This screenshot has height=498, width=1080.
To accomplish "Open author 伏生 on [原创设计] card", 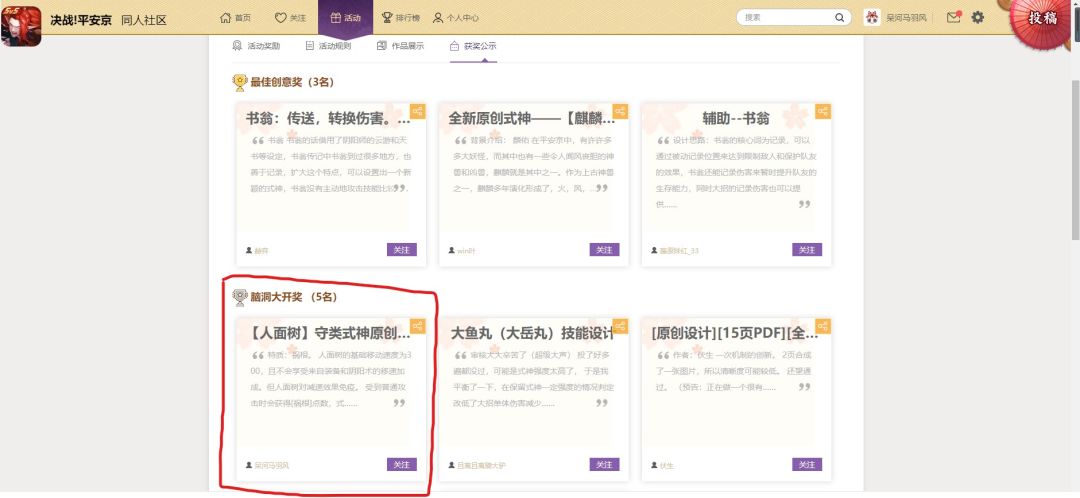I will 662,466.
